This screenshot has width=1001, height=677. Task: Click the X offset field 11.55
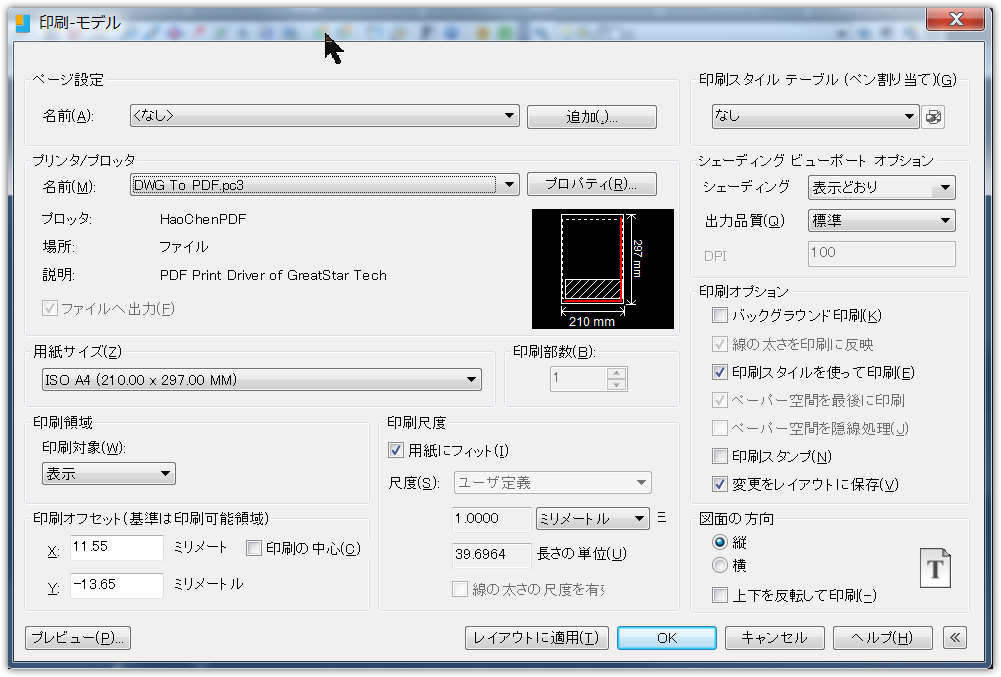pyautogui.click(x=117, y=547)
